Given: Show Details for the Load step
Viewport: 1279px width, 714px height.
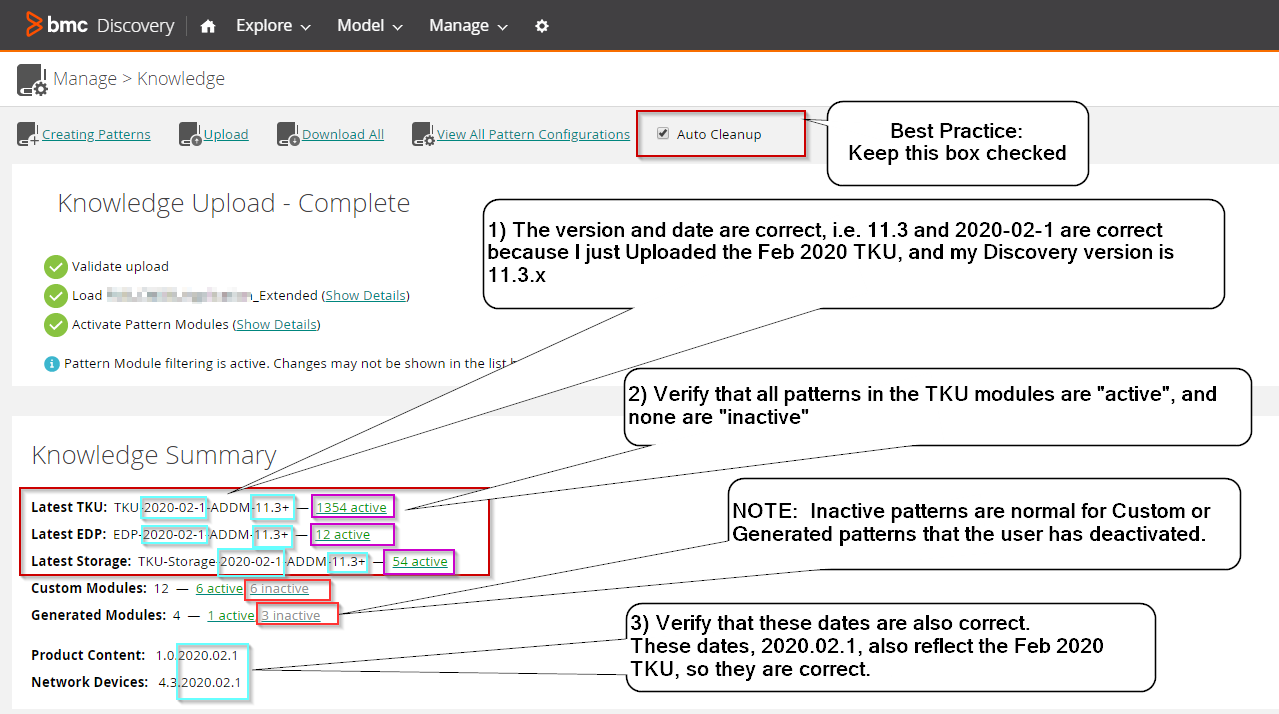Looking at the screenshot, I should [366, 296].
